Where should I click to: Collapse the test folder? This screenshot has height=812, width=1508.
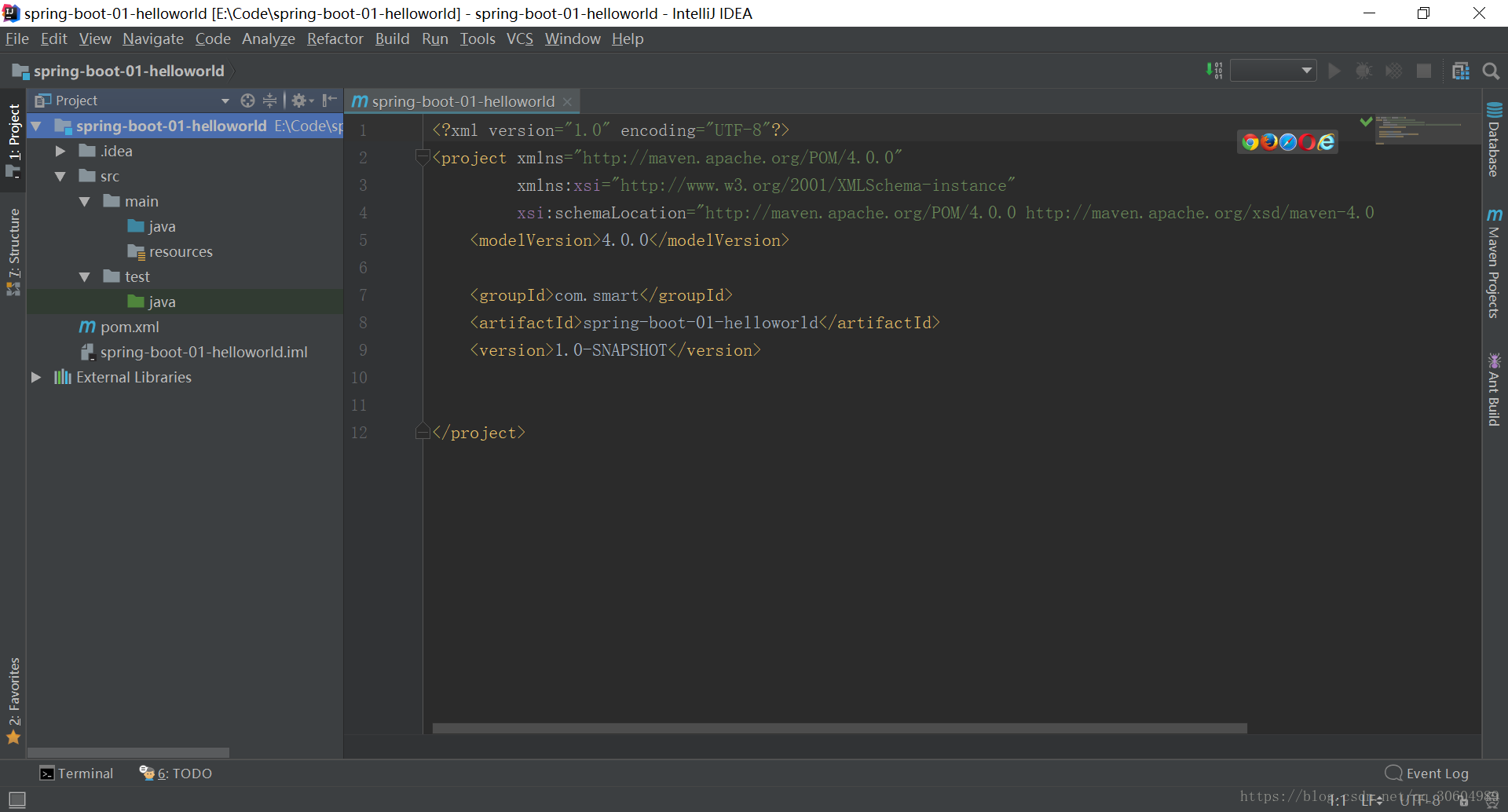coord(85,276)
